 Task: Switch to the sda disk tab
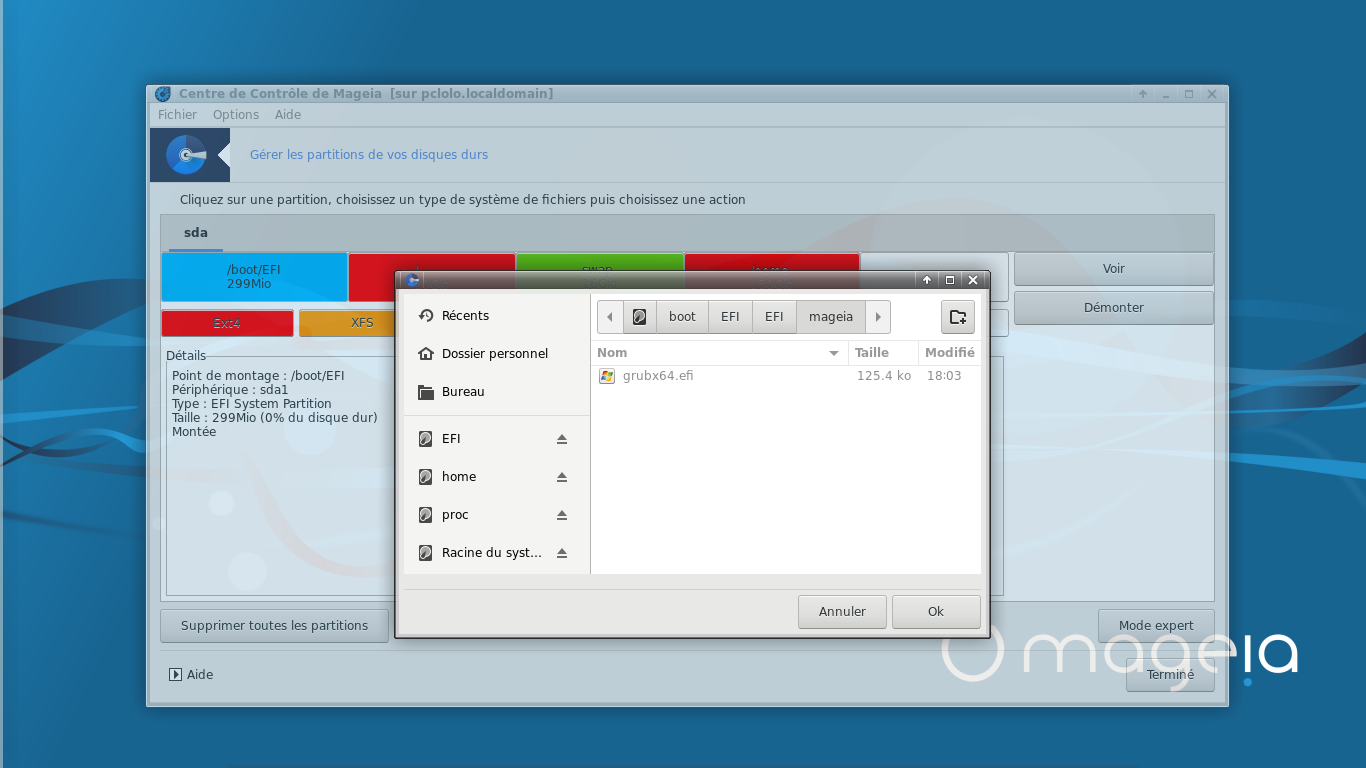196,232
